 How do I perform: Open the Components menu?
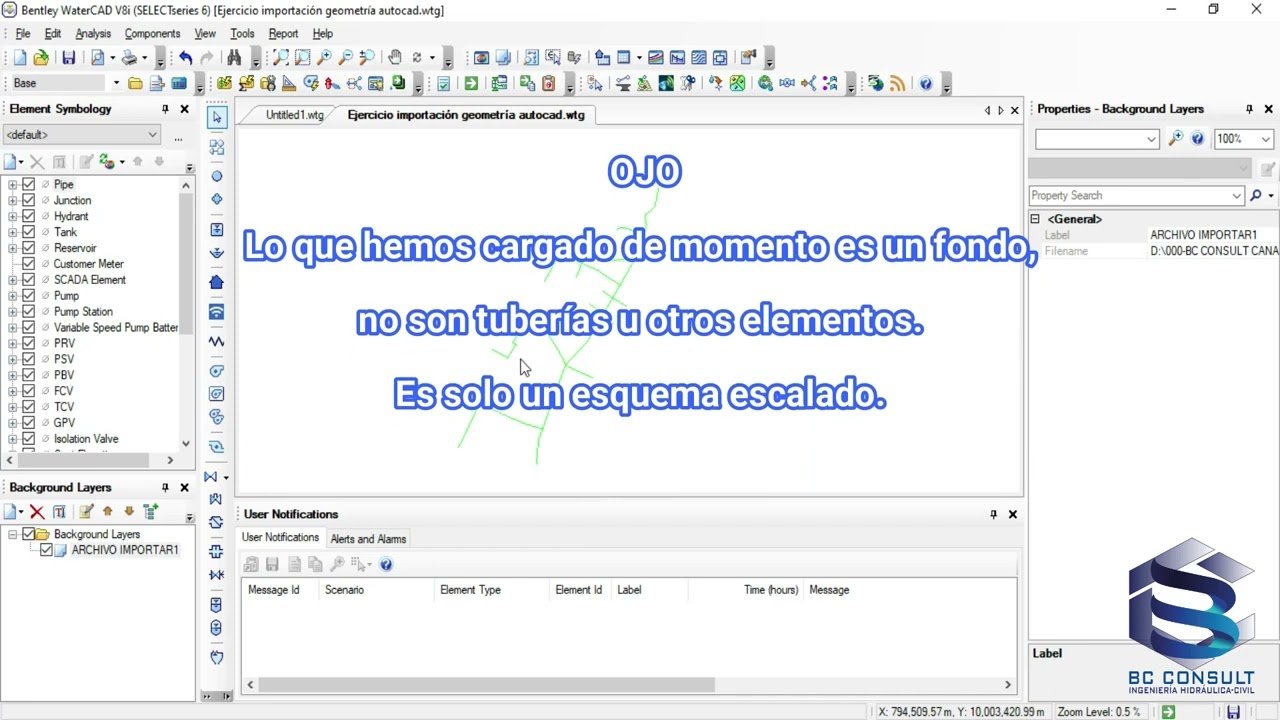click(x=152, y=34)
